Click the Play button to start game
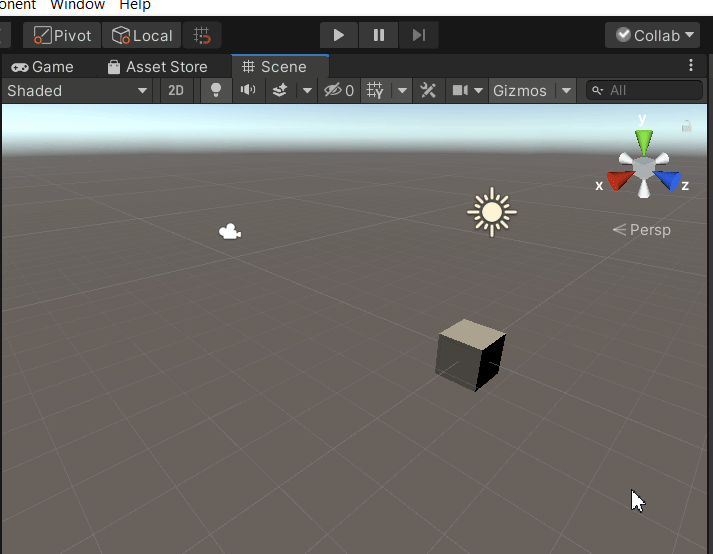 (x=339, y=36)
